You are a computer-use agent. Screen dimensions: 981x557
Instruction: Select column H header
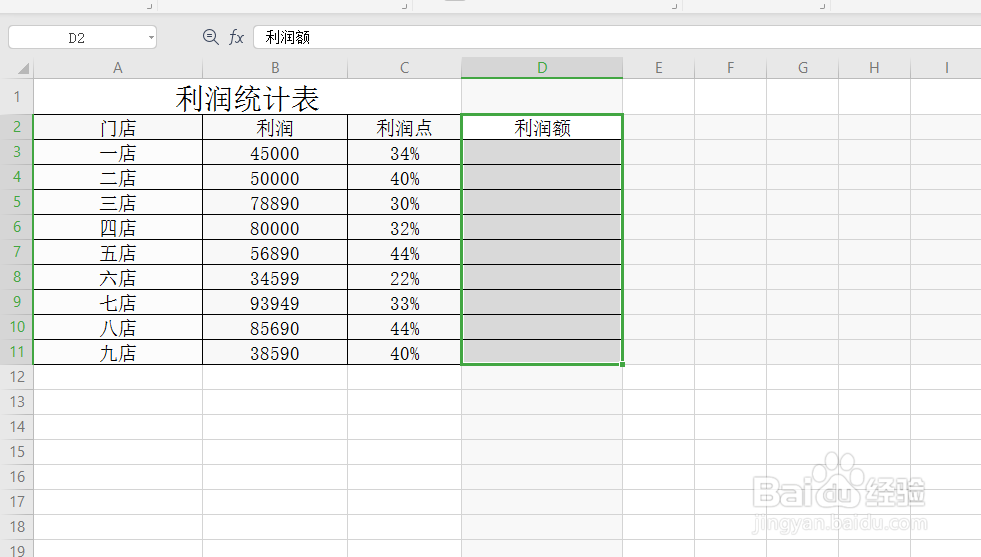tap(874, 68)
